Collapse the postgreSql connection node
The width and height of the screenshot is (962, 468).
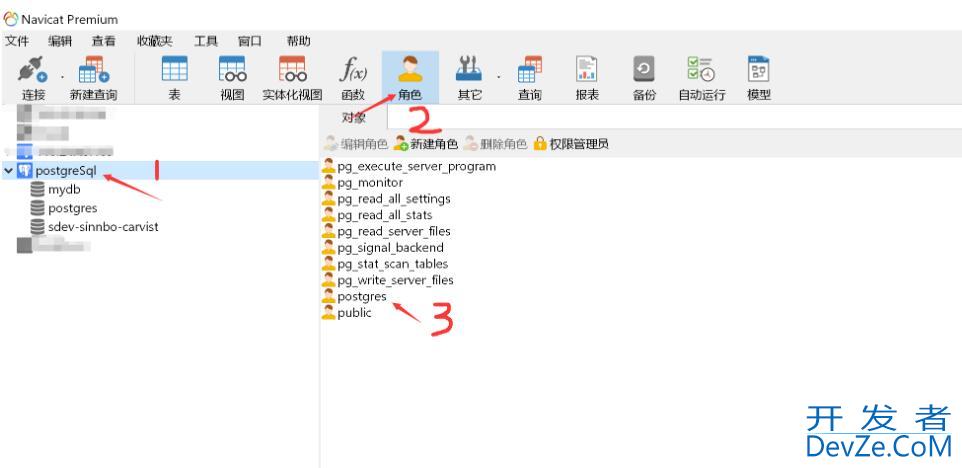click(8, 171)
